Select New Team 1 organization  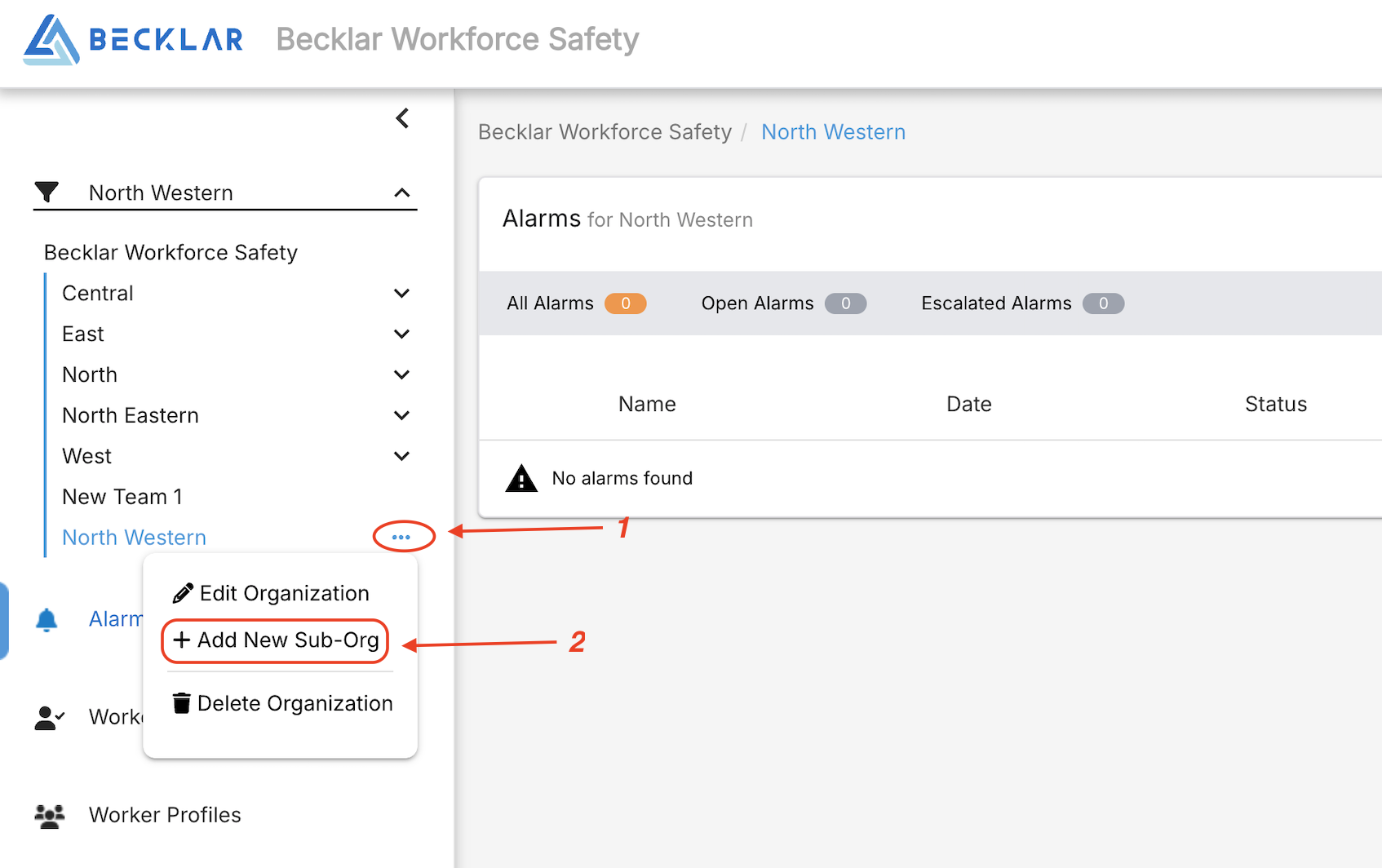coord(122,497)
